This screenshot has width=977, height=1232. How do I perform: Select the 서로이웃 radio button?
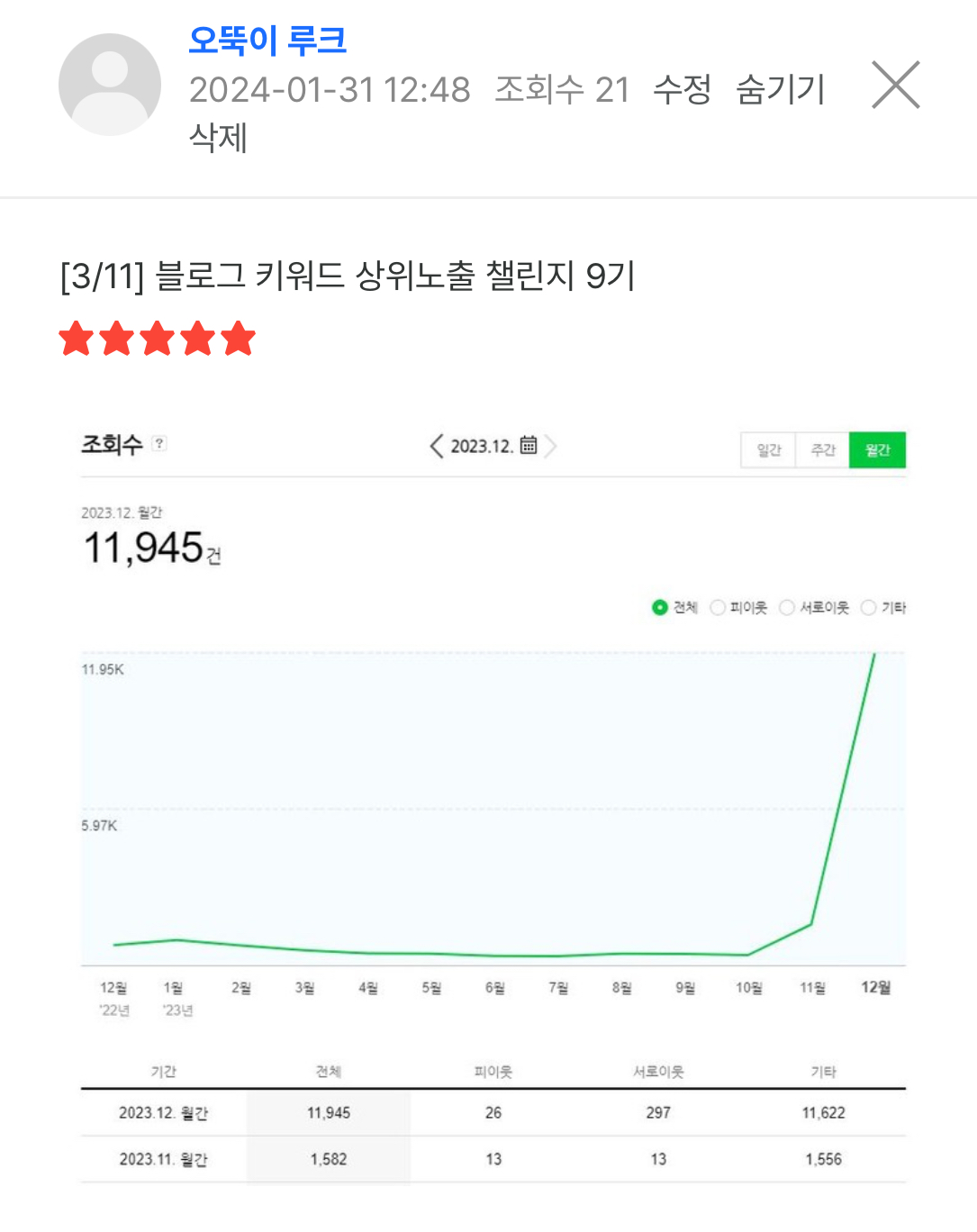coord(786,607)
